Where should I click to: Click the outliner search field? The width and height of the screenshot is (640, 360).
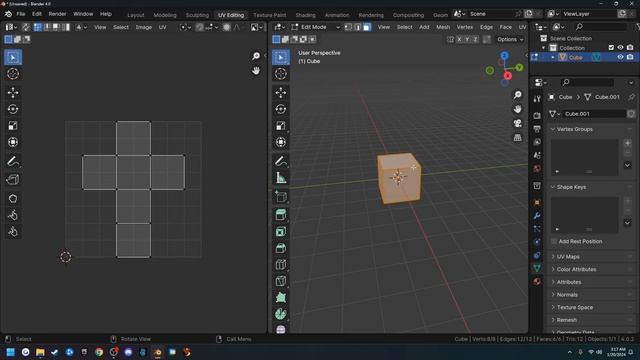coord(600,27)
